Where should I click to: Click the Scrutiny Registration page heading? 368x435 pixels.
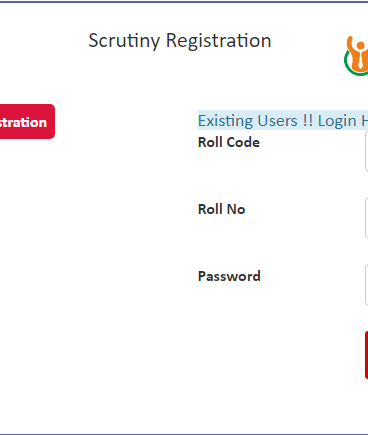[180, 41]
